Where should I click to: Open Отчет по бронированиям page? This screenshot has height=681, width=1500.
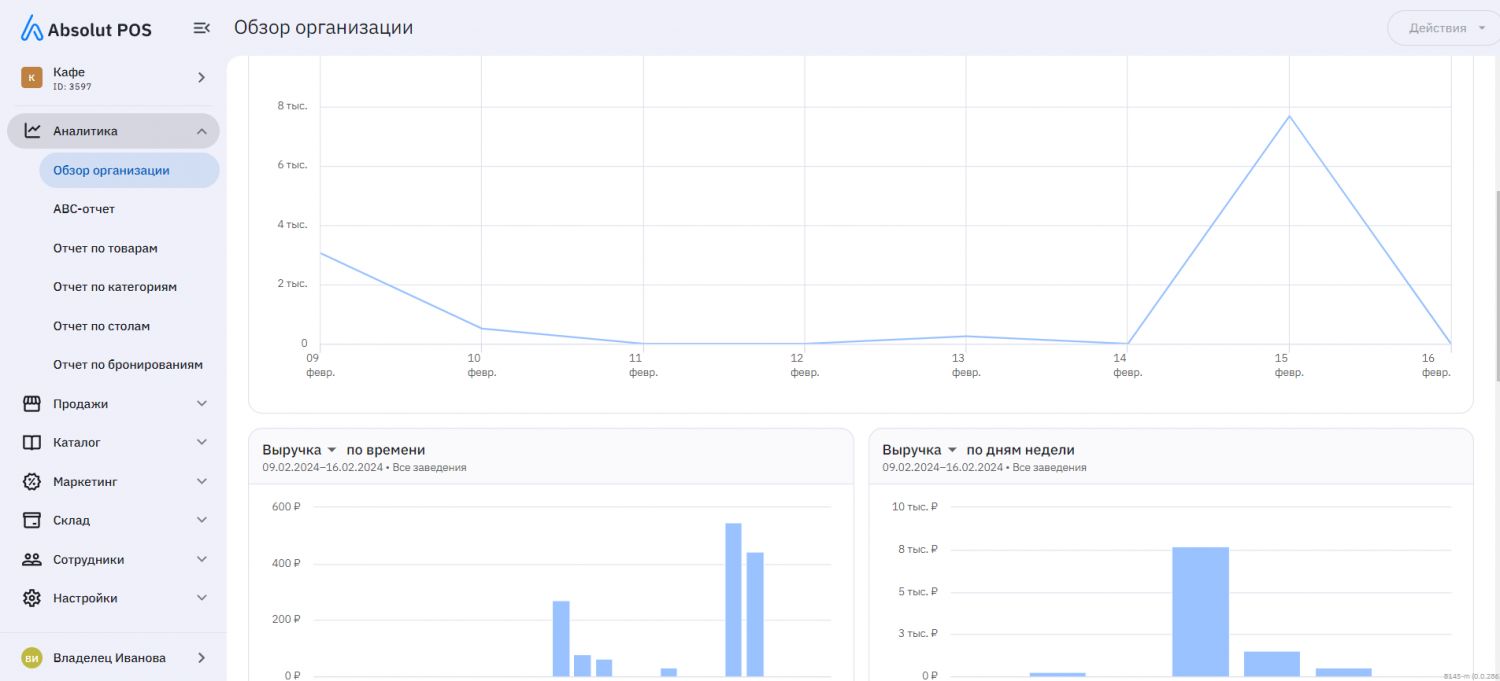point(128,365)
